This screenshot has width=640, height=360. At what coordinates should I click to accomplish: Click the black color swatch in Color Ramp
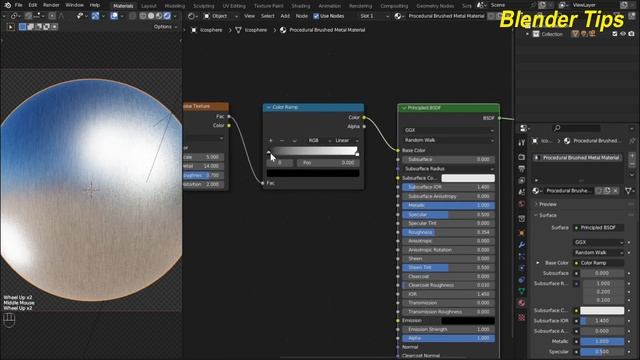(x=313, y=173)
